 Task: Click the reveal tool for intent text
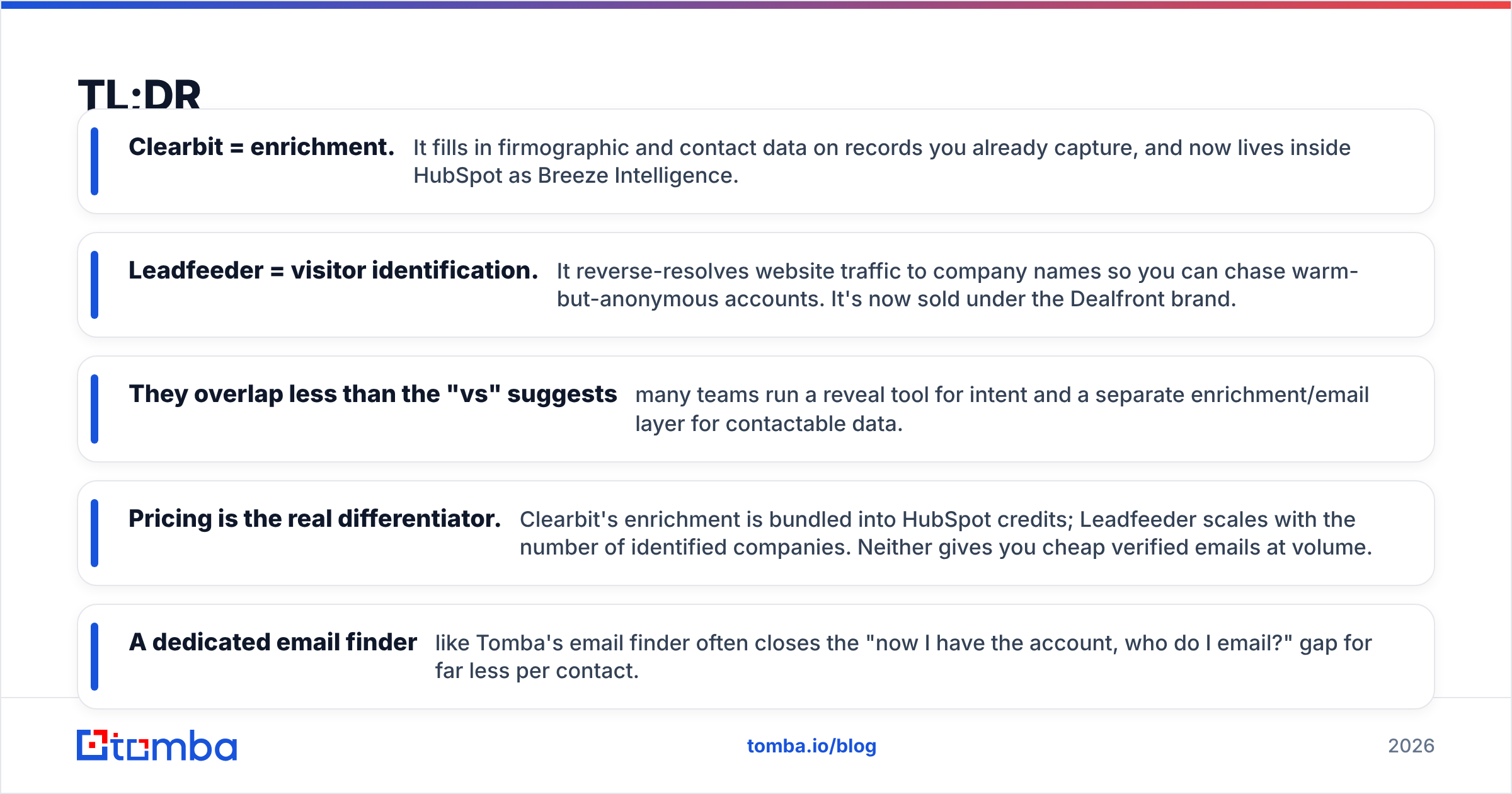pos(1002,409)
